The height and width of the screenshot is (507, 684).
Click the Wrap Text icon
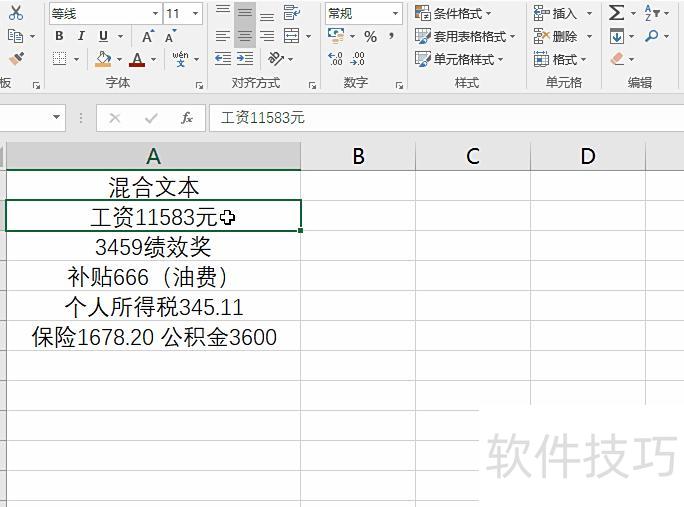pyautogui.click(x=291, y=13)
